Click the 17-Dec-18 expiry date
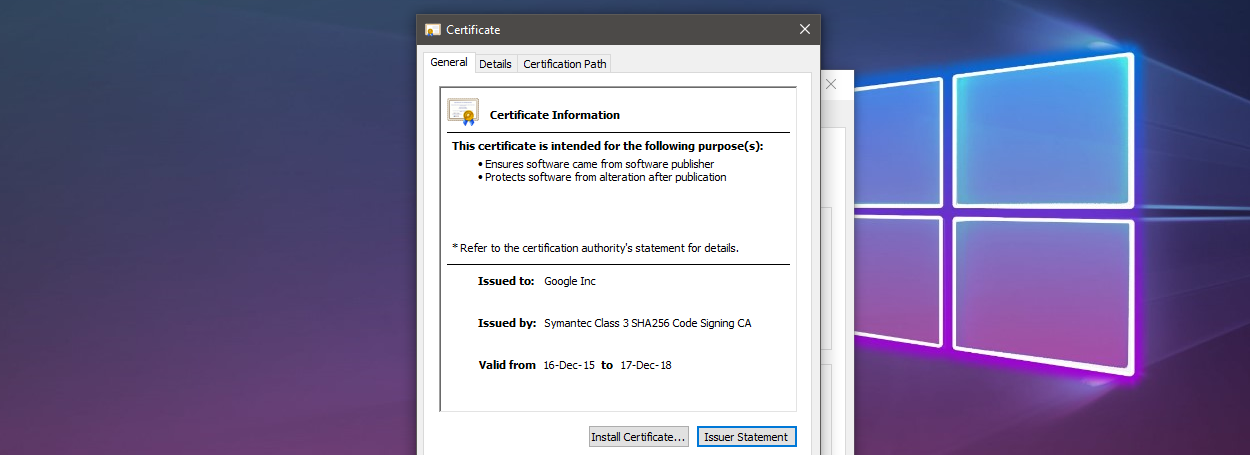 click(x=646, y=365)
